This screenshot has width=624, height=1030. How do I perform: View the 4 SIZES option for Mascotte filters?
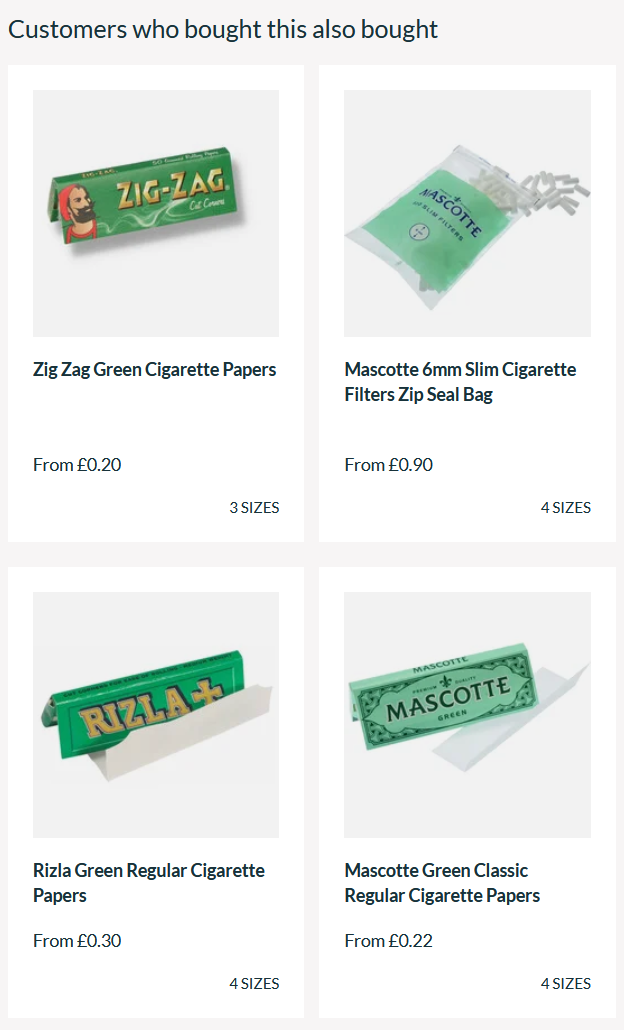click(566, 508)
